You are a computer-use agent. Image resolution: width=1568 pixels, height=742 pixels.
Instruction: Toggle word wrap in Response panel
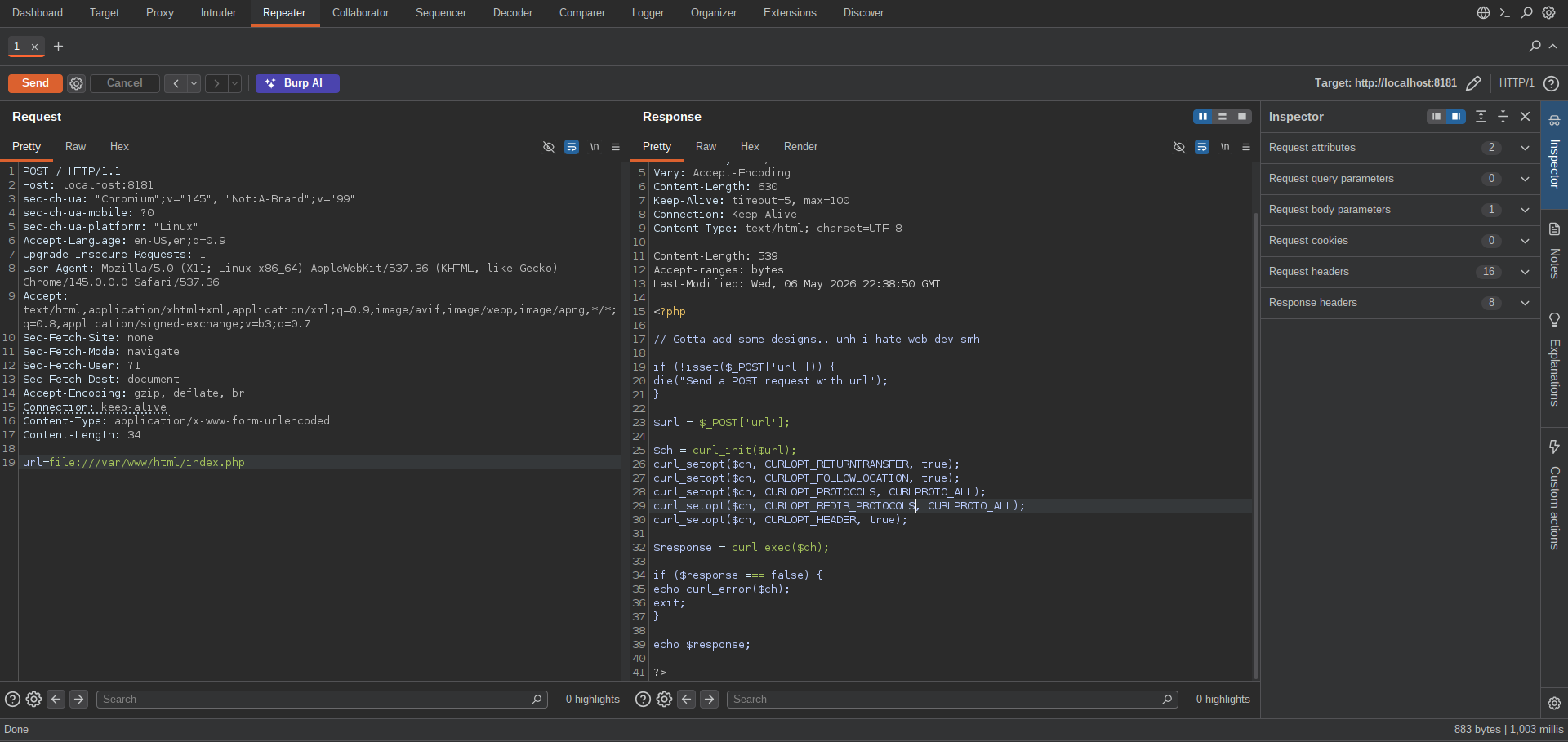pos(1202,147)
